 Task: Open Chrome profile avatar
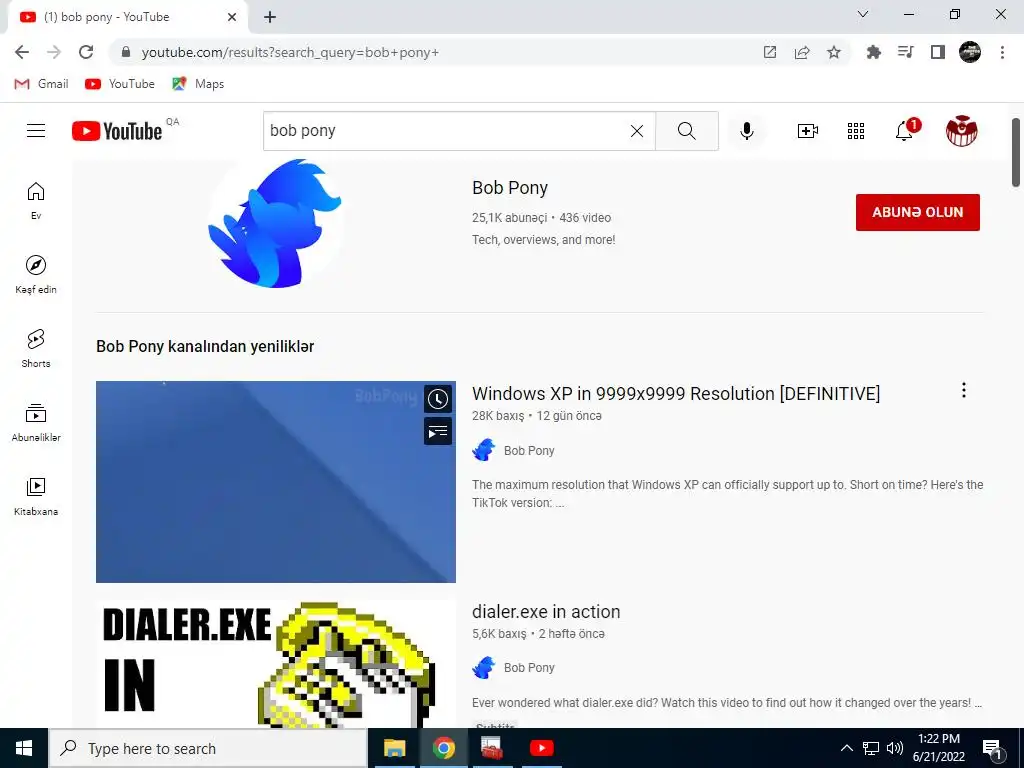tap(970, 52)
